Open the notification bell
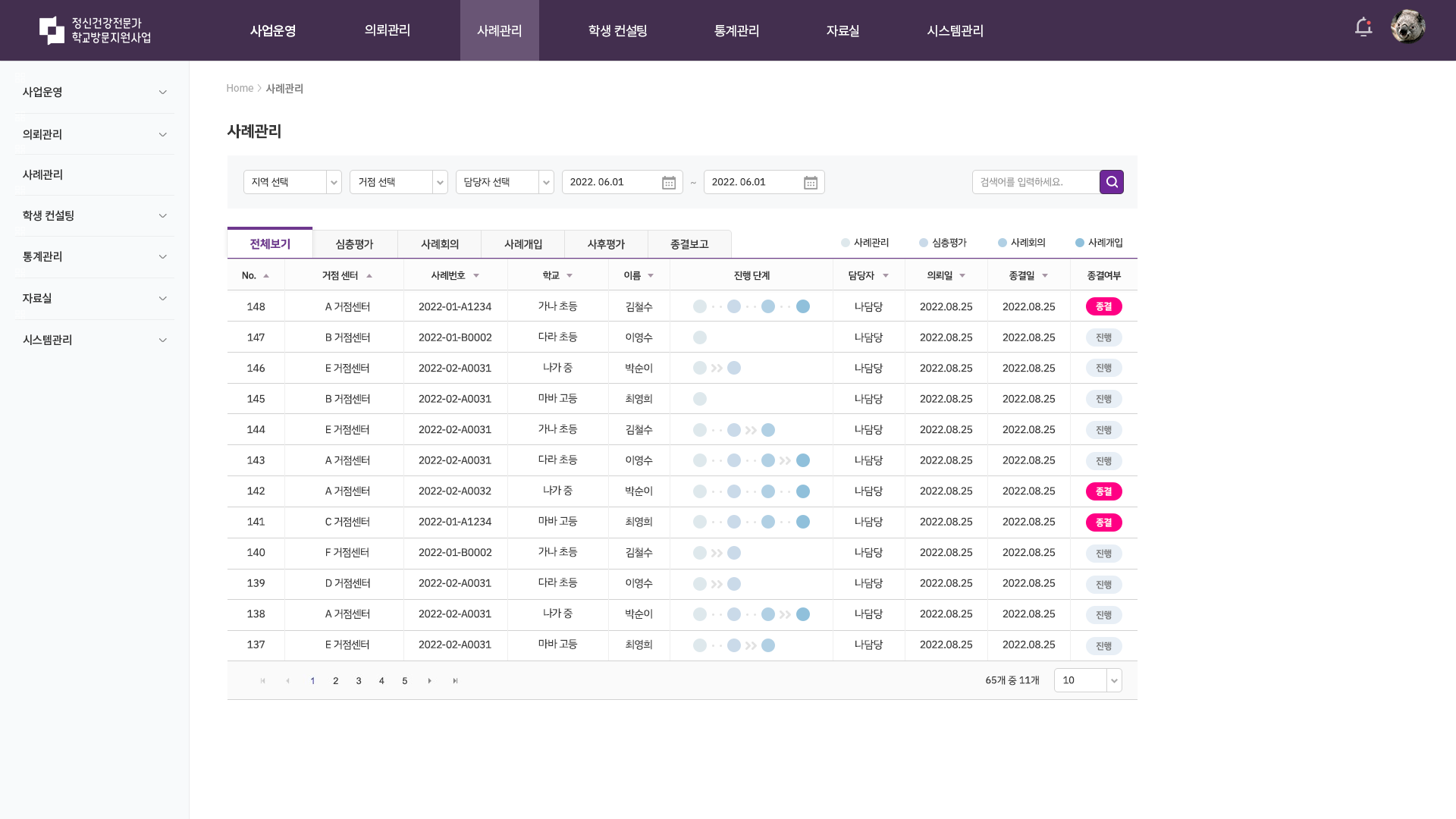The height and width of the screenshot is (819, 1456). 1363,28
